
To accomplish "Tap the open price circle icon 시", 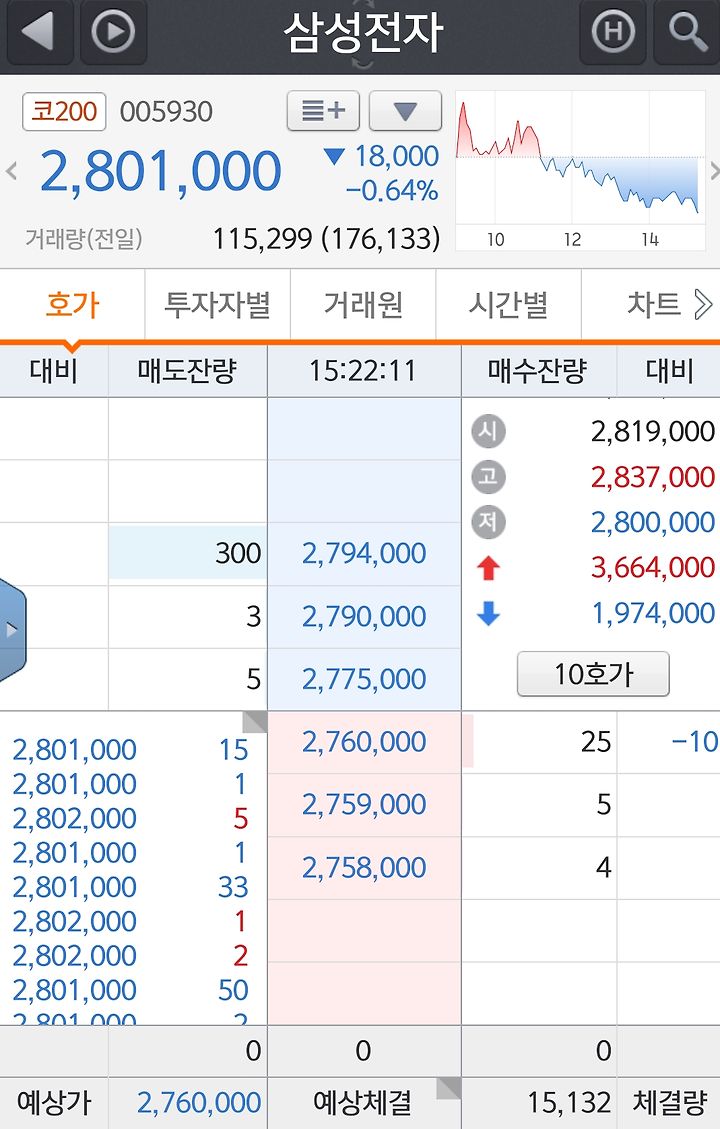I will click(x=488, y=431).
